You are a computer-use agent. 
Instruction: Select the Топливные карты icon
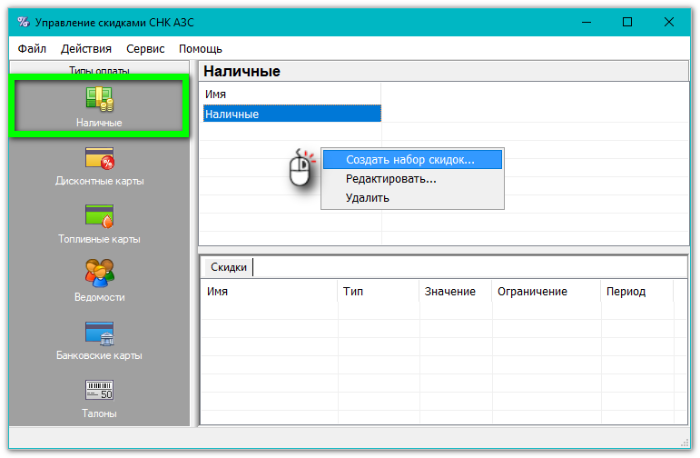(x=99, y=217)
